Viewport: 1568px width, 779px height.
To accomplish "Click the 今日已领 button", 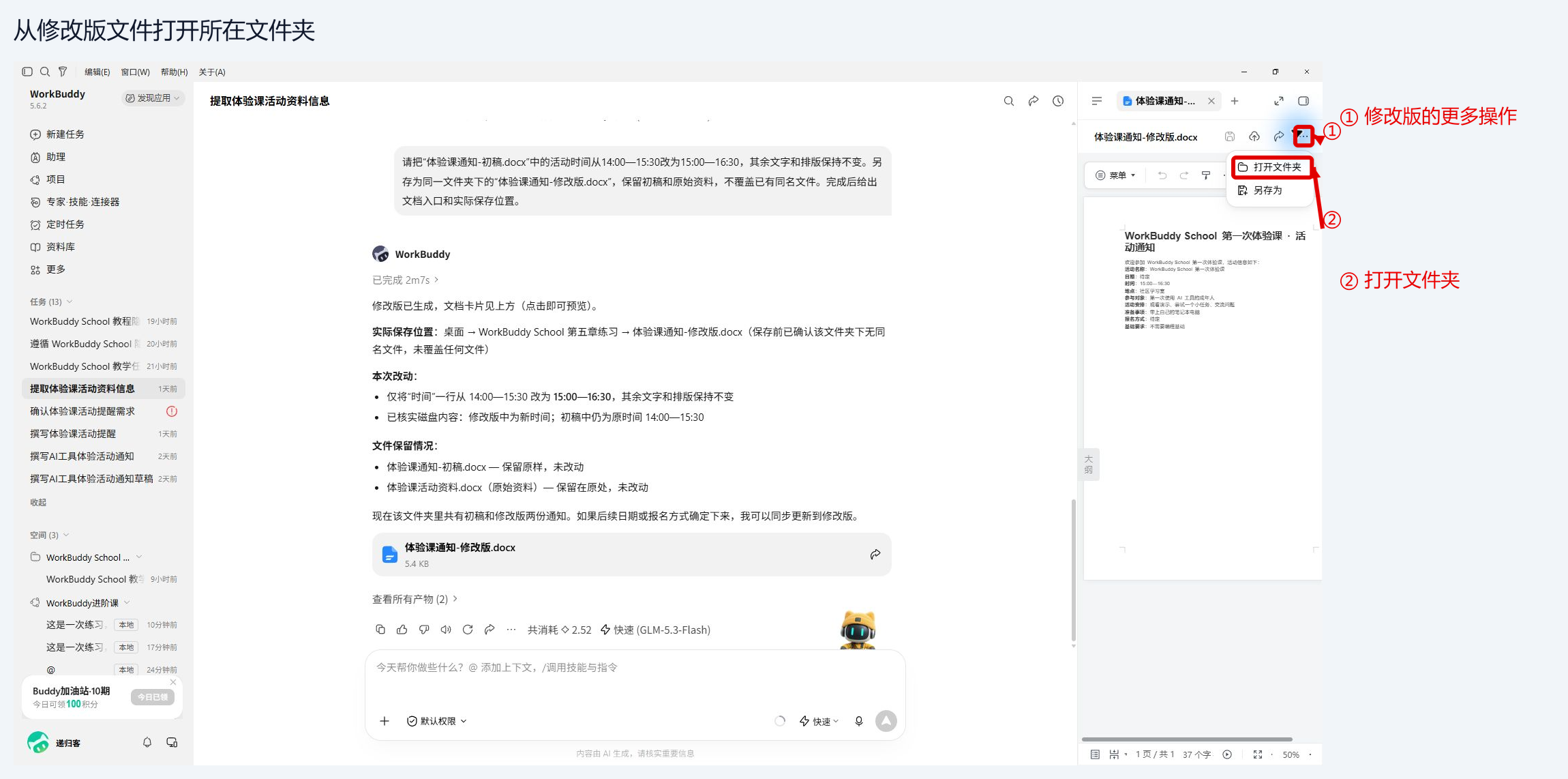I will [x=153, y=697].
